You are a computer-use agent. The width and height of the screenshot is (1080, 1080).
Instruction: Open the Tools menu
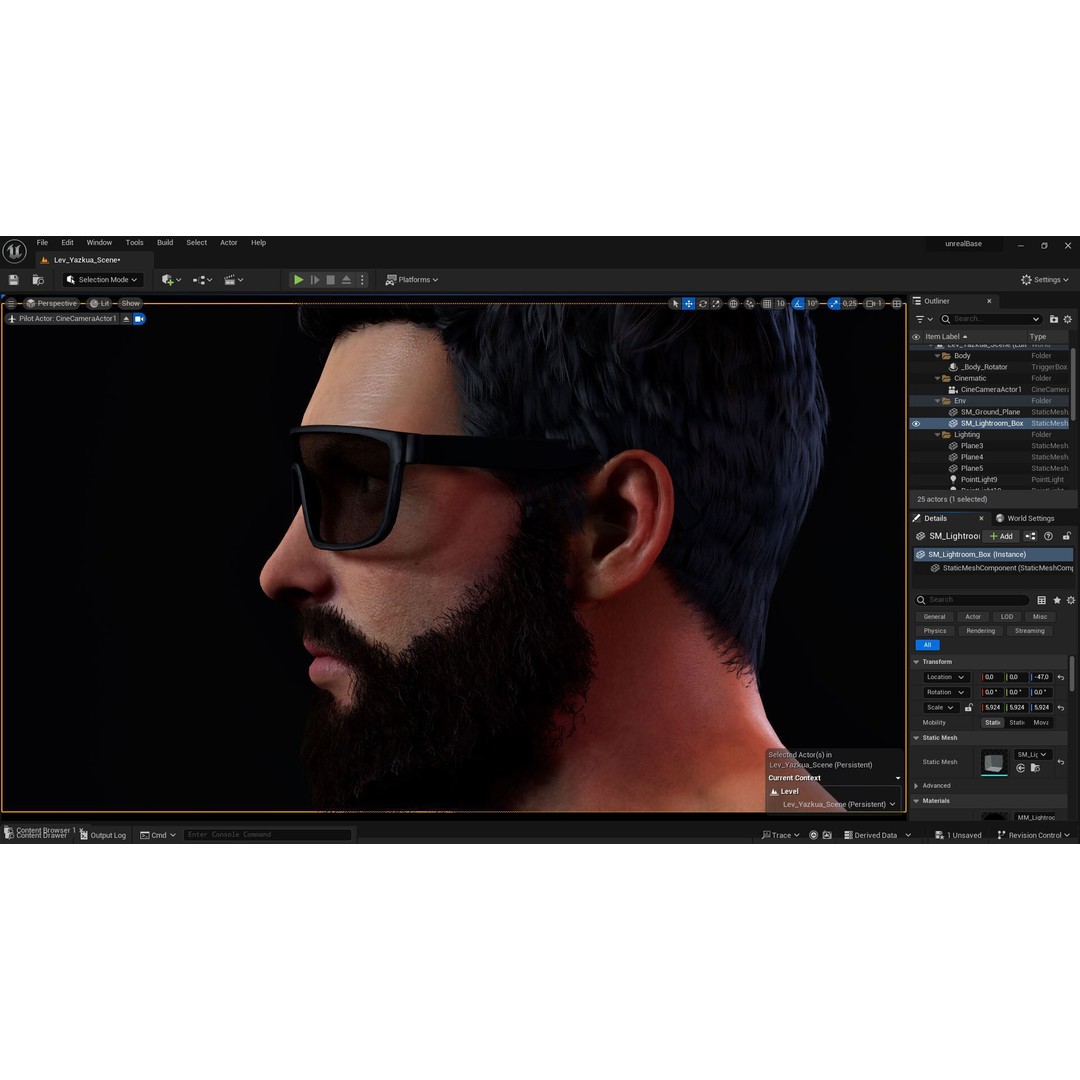coord(134,242)
